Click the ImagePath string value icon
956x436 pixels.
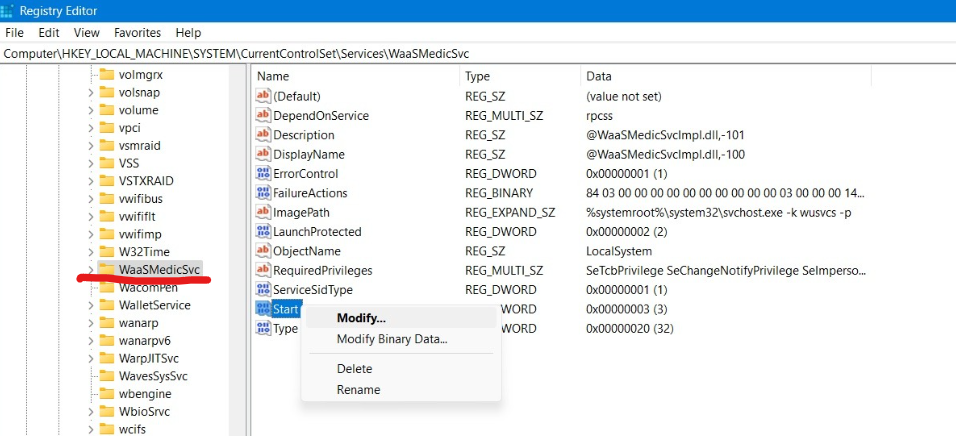point(263,212)
